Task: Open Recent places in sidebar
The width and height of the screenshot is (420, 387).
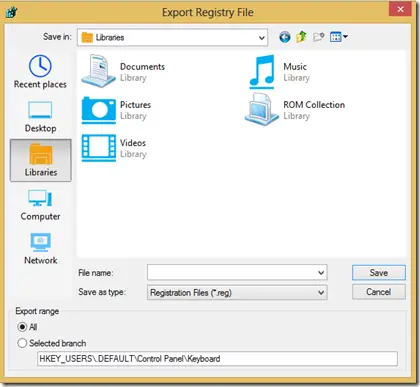Action: coord(40,72)
